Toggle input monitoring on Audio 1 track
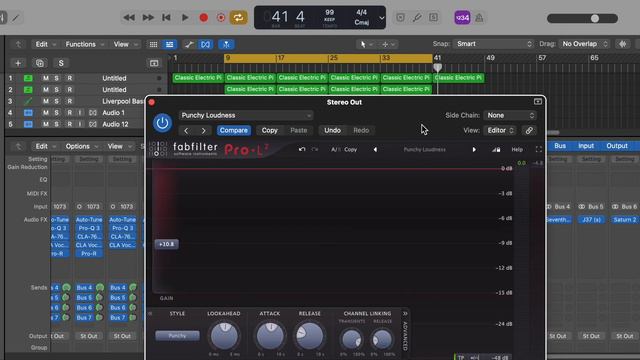Screen dimensions: 640x360 tap(80, 112)
